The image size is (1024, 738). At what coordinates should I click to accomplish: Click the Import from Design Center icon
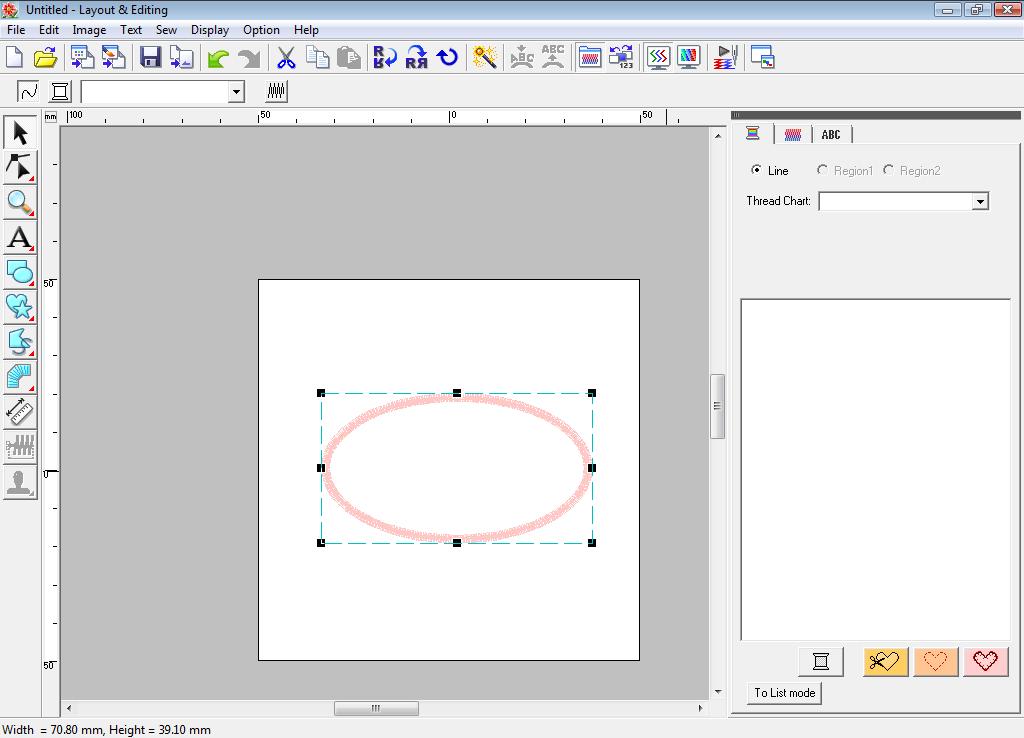point(82,57)
